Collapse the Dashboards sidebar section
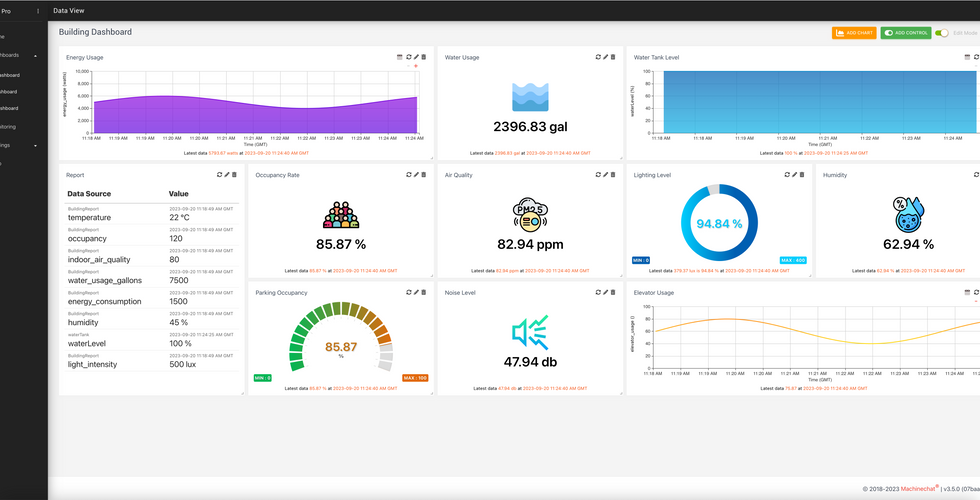 (35, 56)
